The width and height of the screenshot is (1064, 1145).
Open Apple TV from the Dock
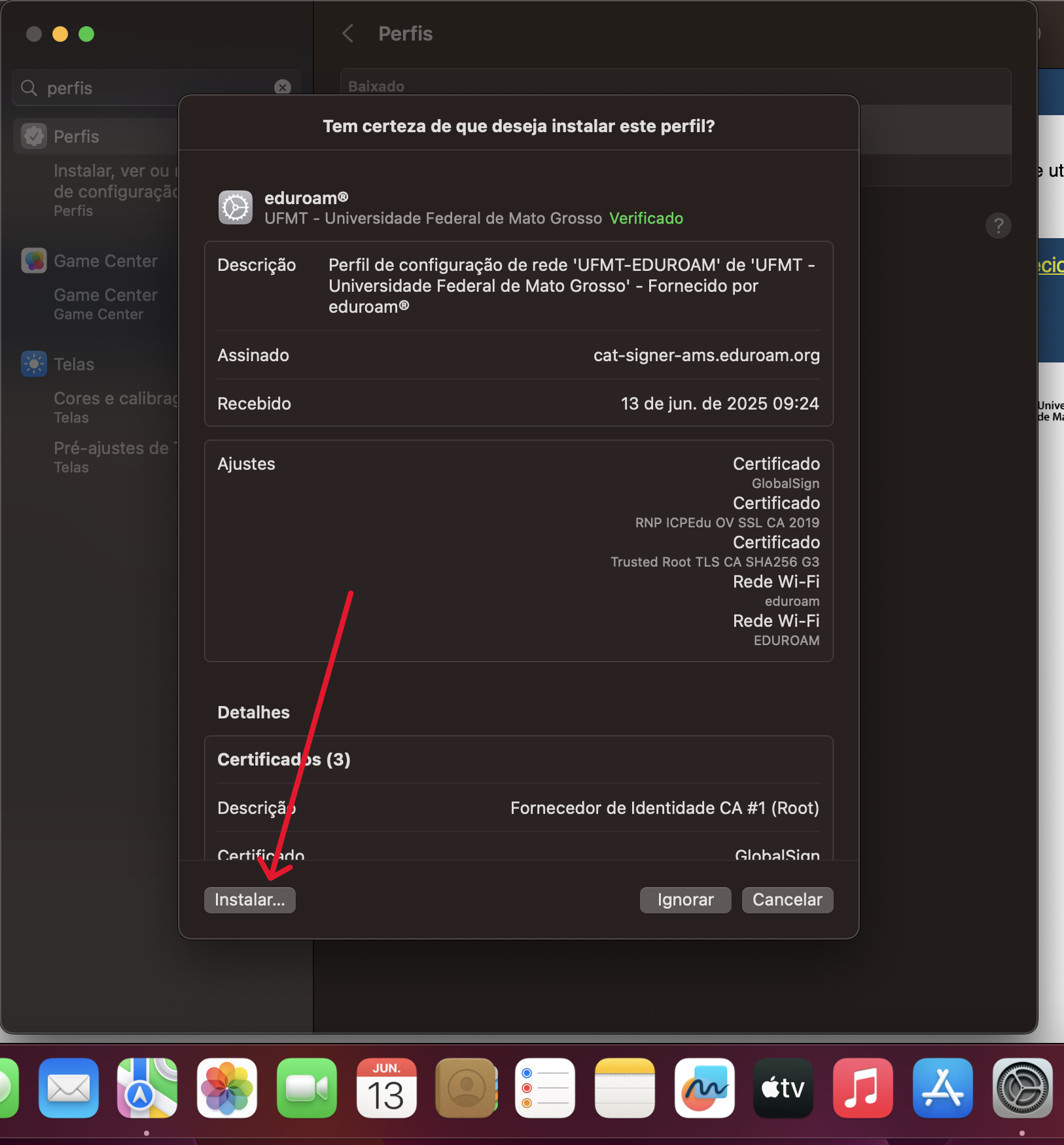tap(783, 1088)
